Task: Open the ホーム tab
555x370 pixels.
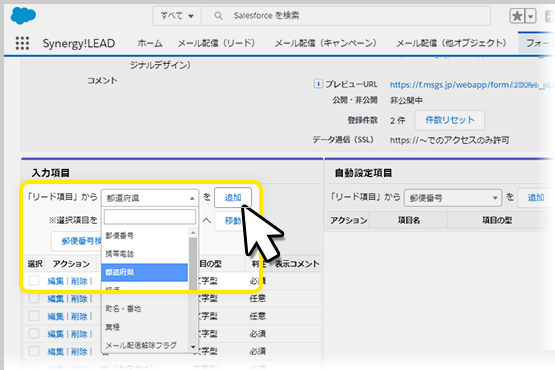Action: (150, 43)
